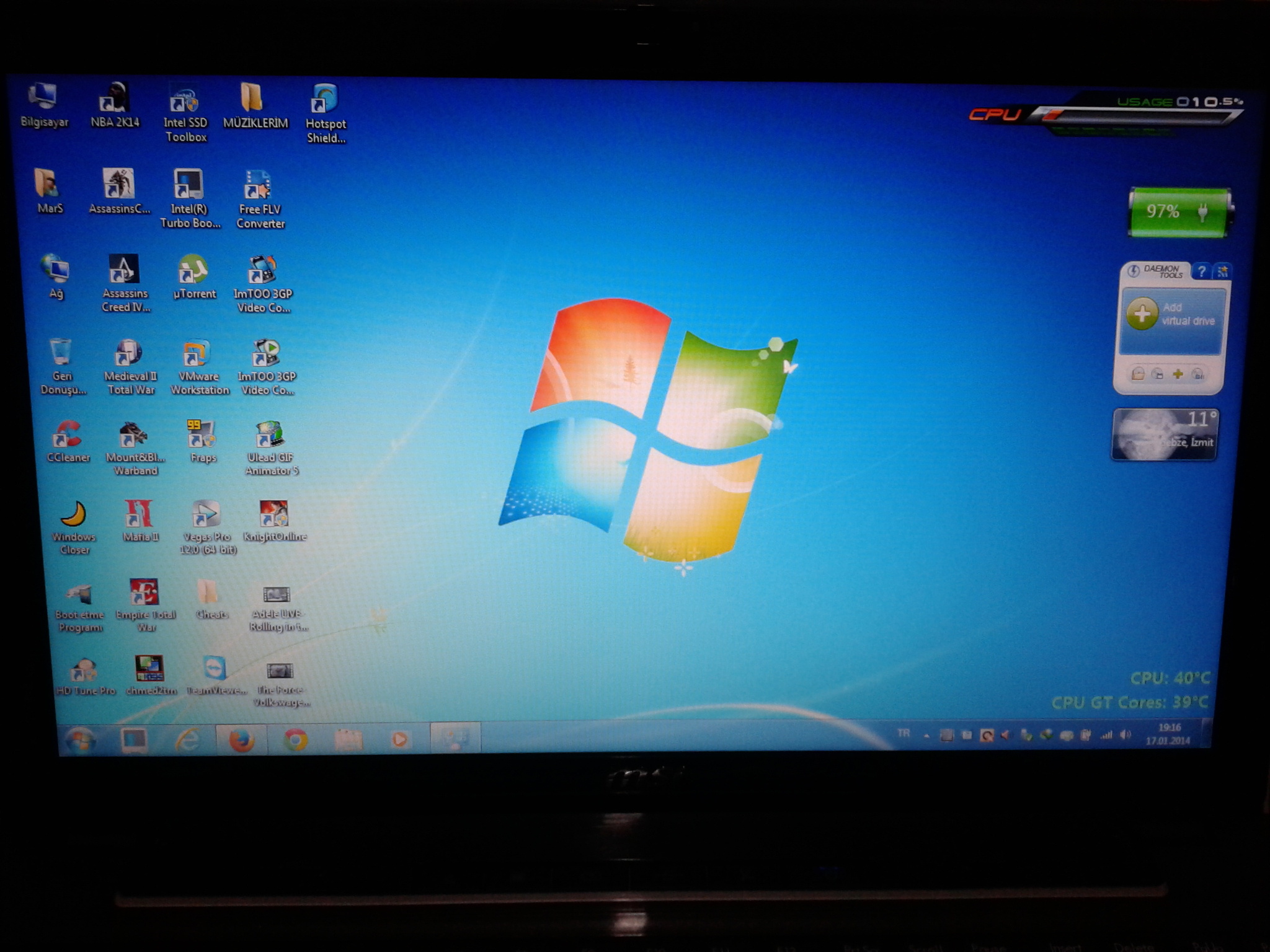Select the Cheats folder
The image size is (1270, 952).
coord(211,599)
